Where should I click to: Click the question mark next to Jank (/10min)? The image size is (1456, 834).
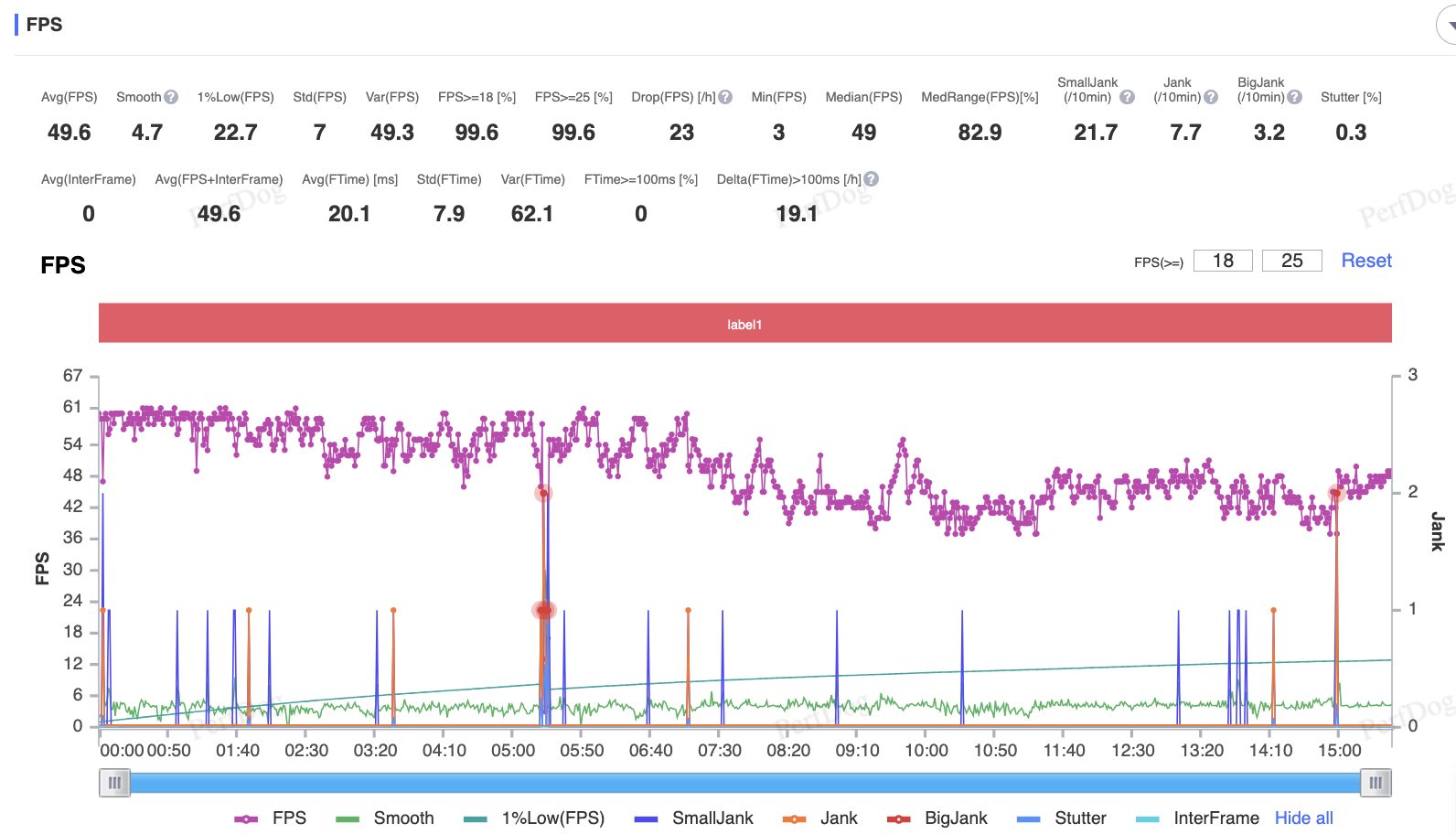point(1211,97)
